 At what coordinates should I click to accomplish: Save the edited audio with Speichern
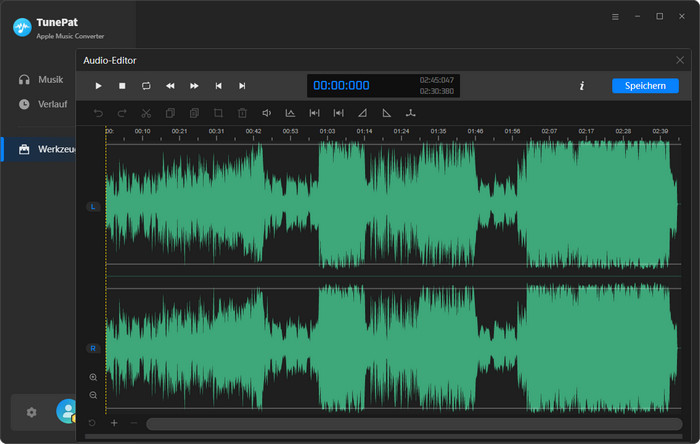click(x=645, y=86)
